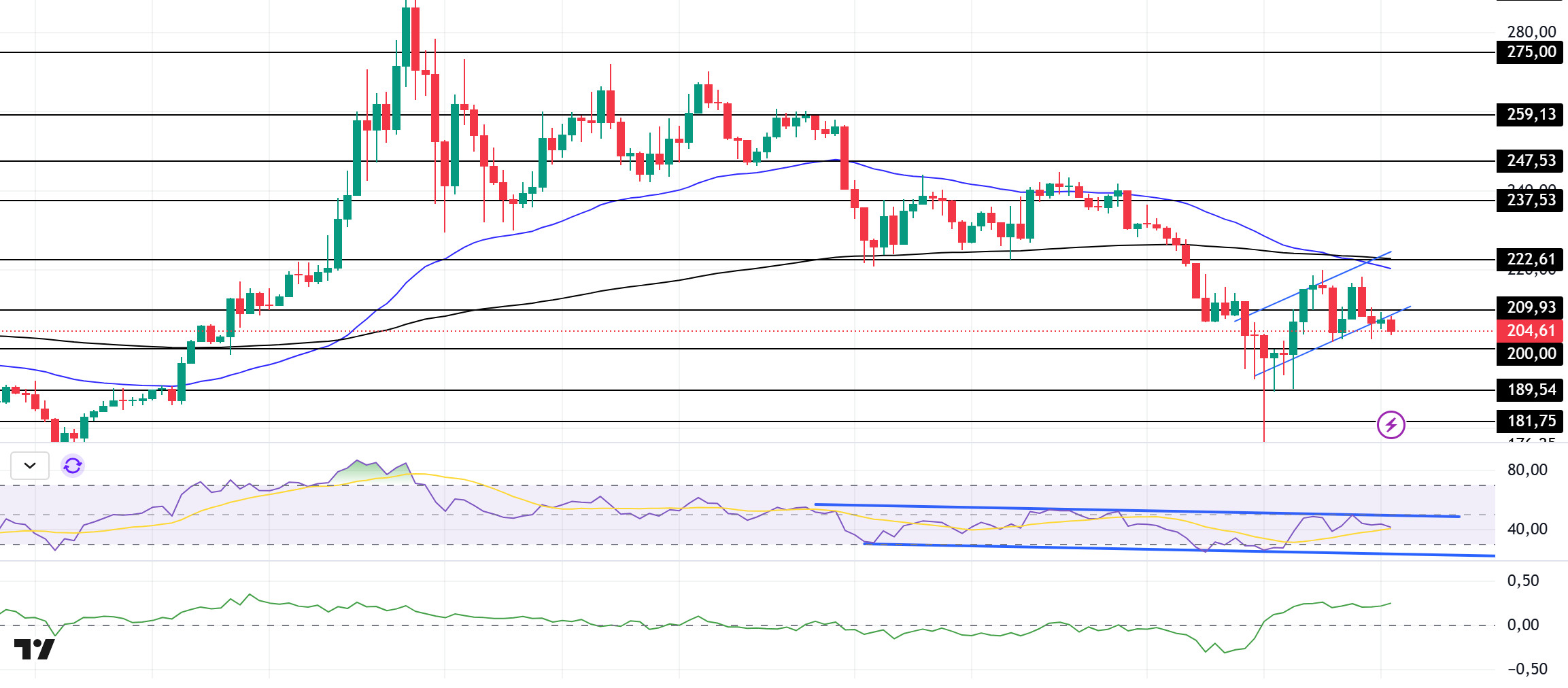Open the TradingView logo link
1568x688 pixels.
(34, 649)
